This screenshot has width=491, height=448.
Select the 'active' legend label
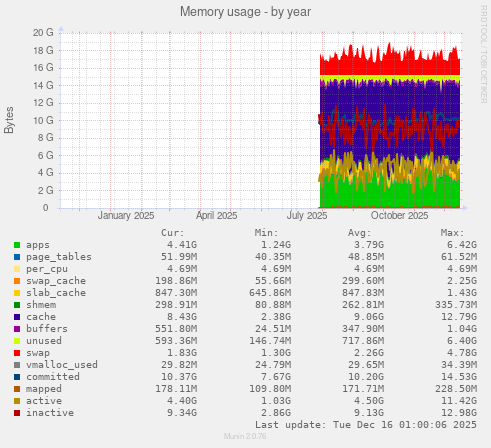pos(44,401)
